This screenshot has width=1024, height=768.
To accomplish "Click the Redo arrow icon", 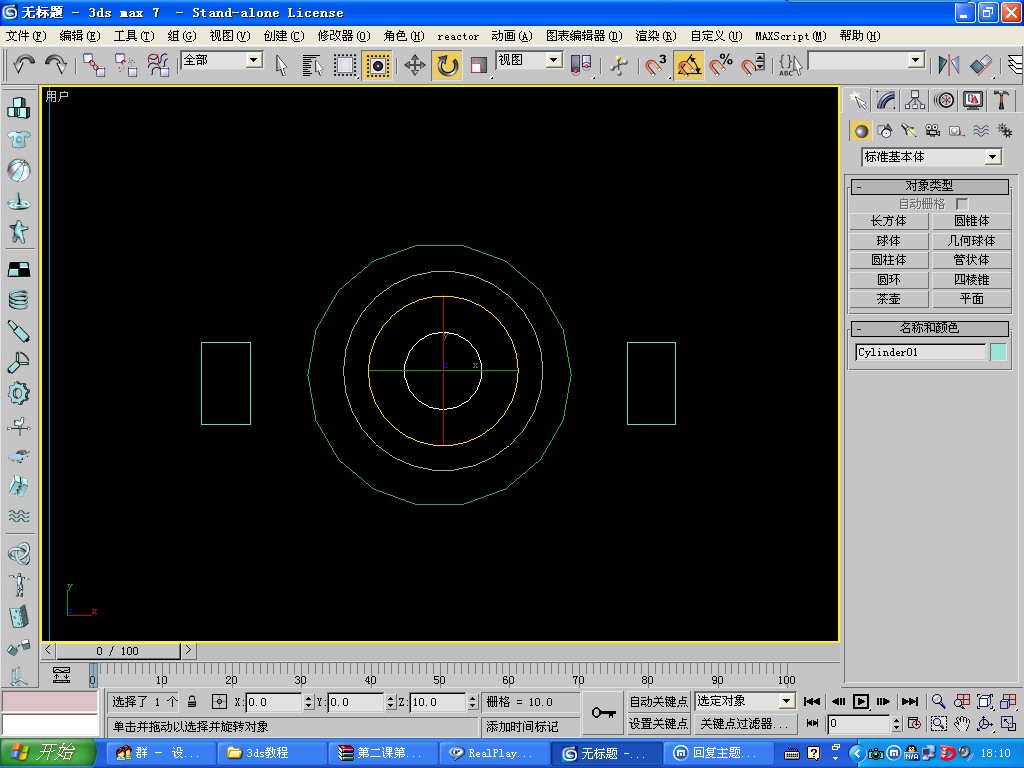I will pos(56,65).
